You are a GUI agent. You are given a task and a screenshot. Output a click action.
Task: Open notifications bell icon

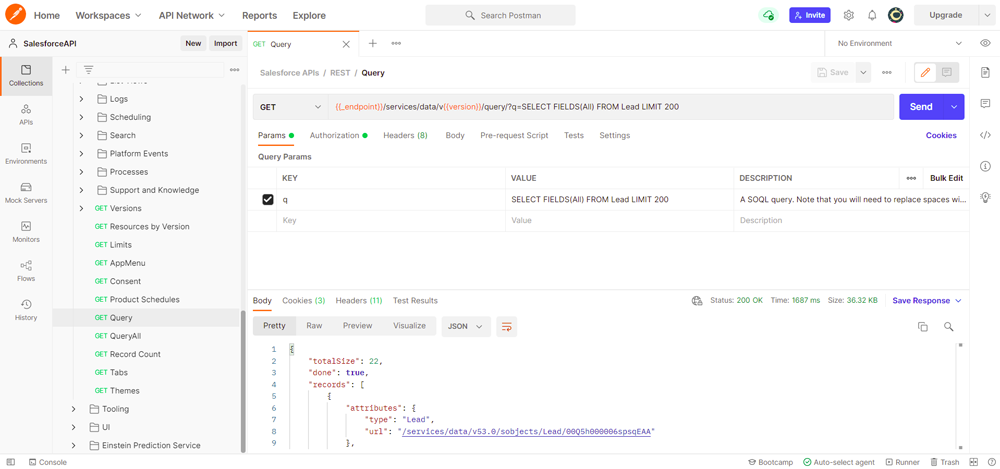click(x=872, y=15)
